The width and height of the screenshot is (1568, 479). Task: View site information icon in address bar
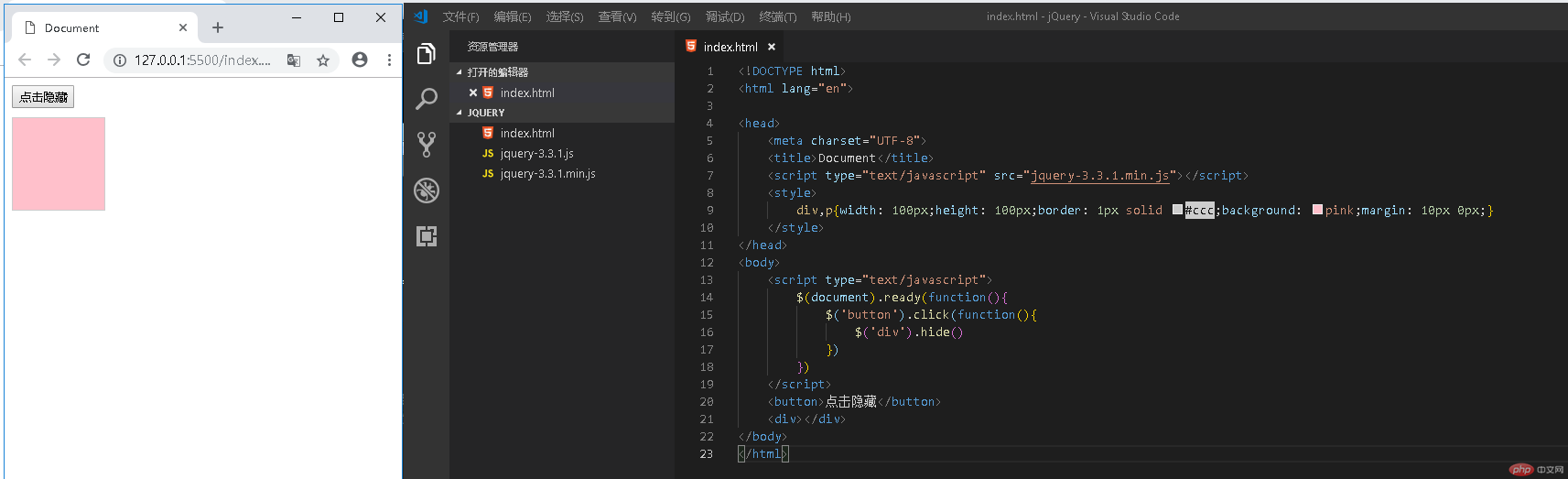[x=119, y=60]
